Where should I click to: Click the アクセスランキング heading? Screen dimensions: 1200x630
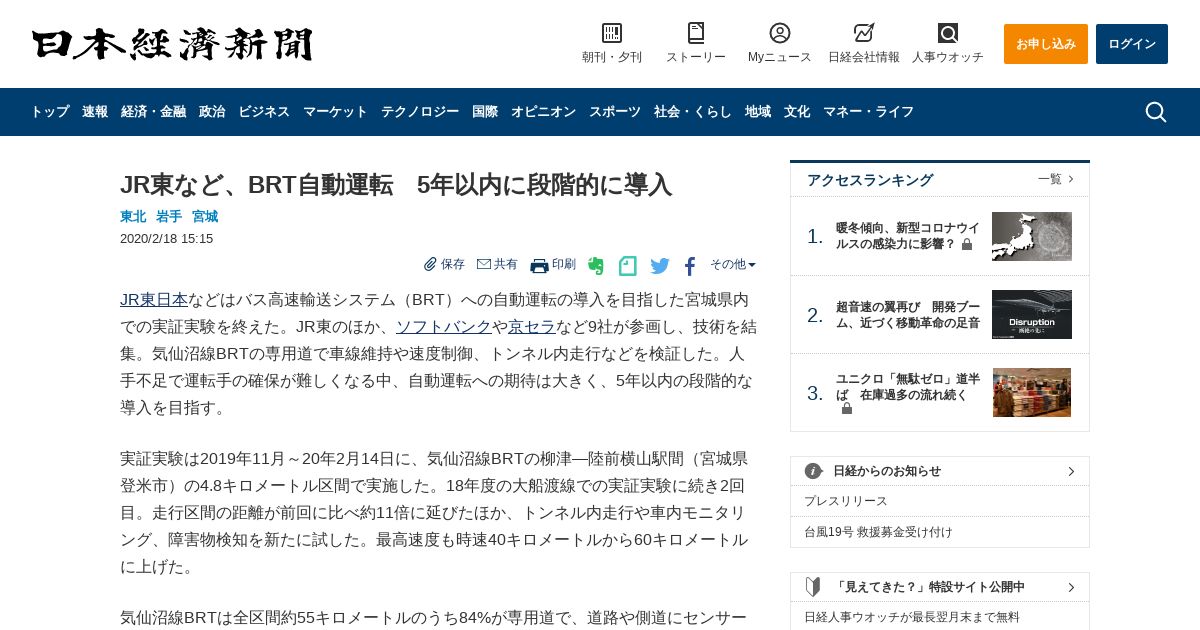[x=870, y=180]
